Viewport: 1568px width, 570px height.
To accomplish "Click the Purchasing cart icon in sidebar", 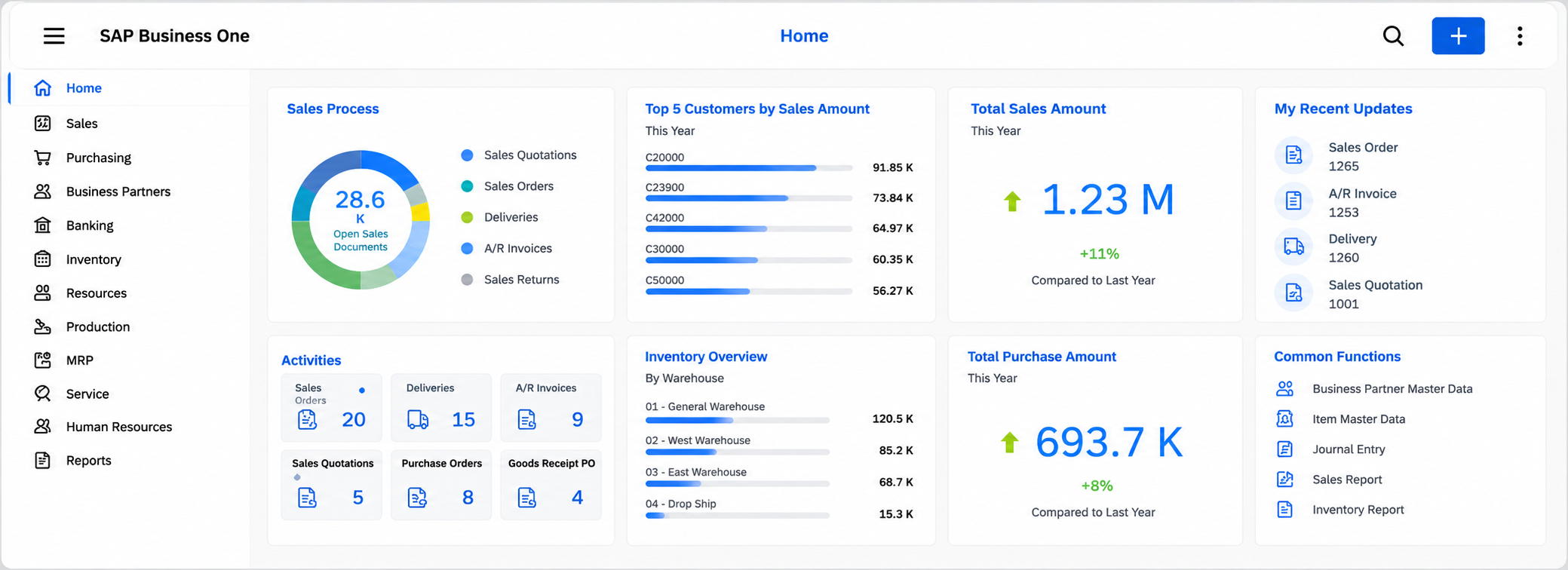I will 43,158.
